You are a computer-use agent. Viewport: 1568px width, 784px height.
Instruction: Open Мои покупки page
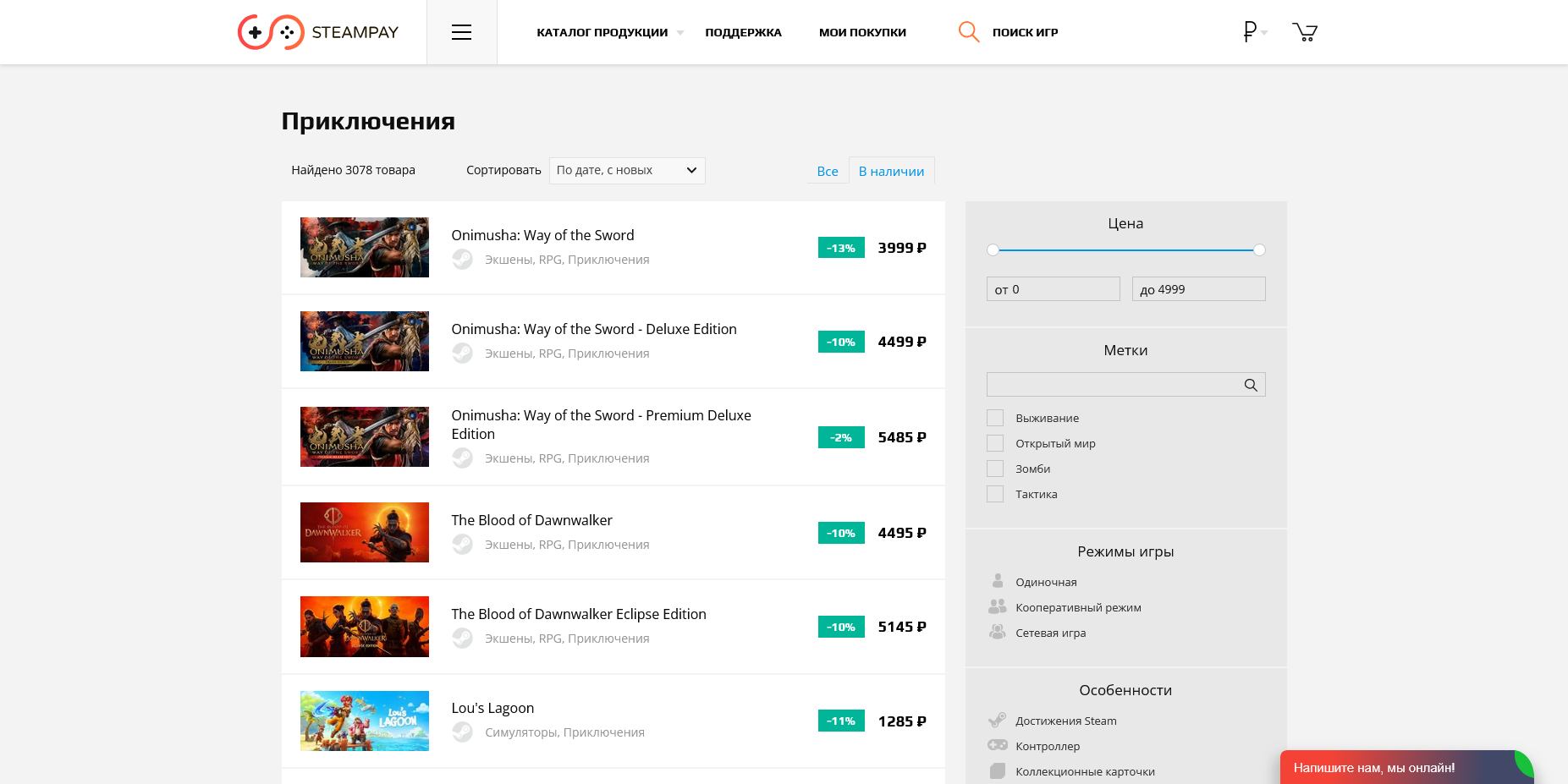[862, 32]
